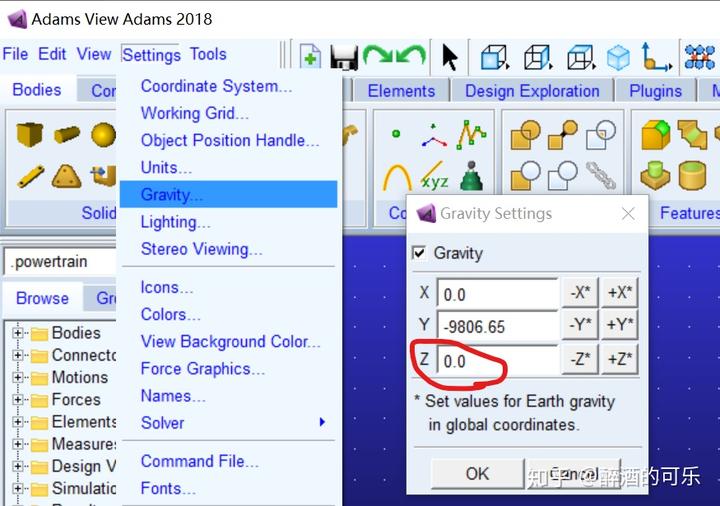Click the +X* gravity button
Viewport: 720px width, 506px height.
point(619,292)
